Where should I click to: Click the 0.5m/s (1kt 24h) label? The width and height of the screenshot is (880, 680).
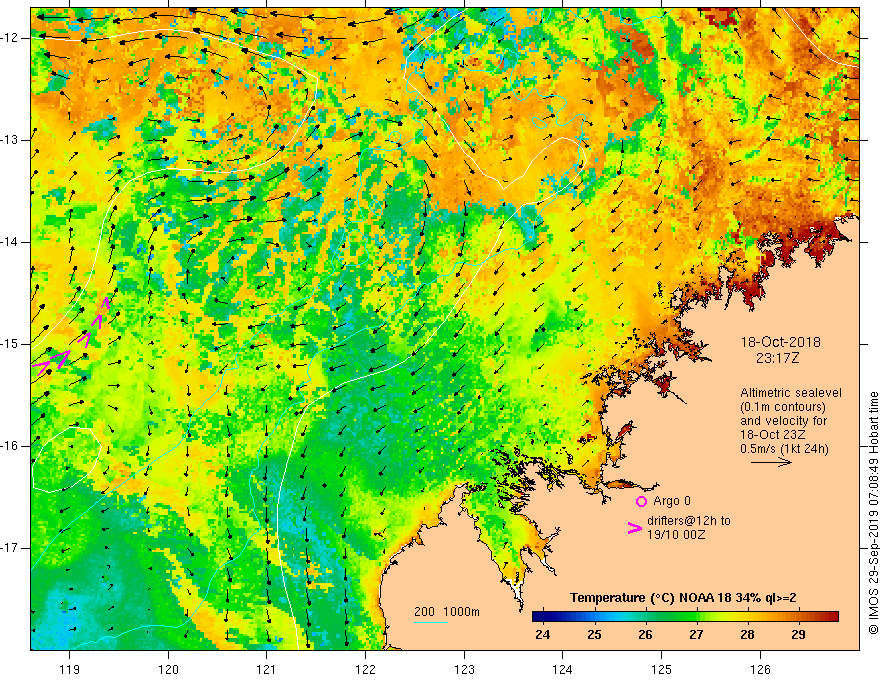(x=784, y=448)
